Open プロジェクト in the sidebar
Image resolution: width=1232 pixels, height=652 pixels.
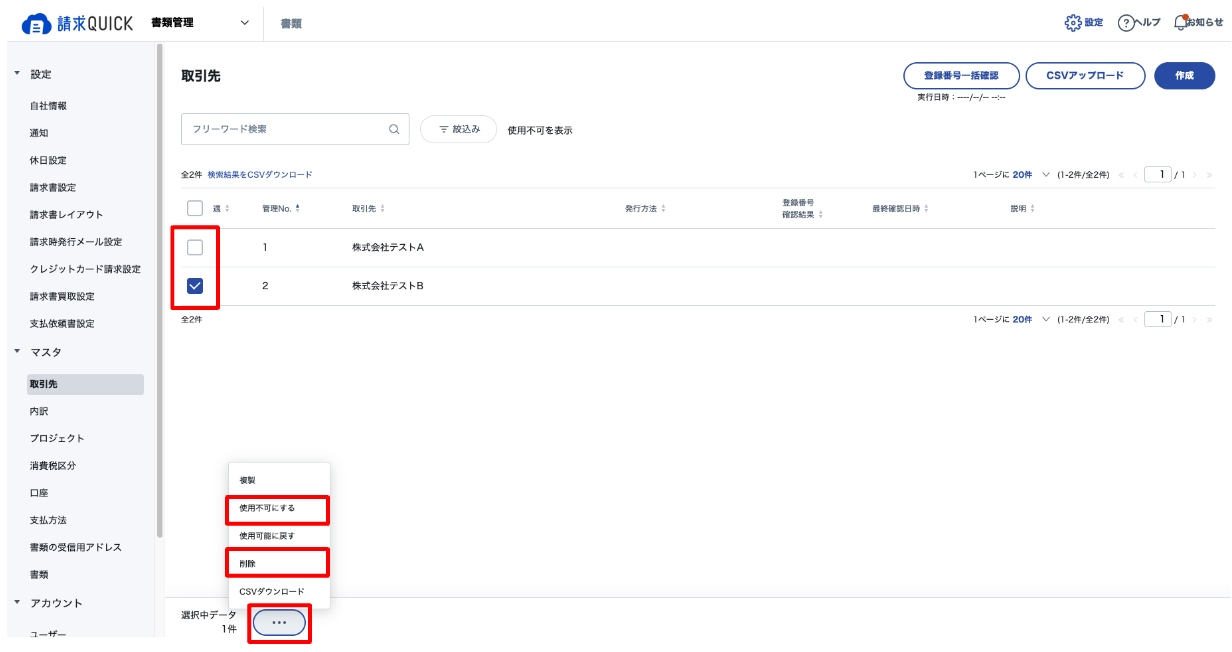point(57,438)
